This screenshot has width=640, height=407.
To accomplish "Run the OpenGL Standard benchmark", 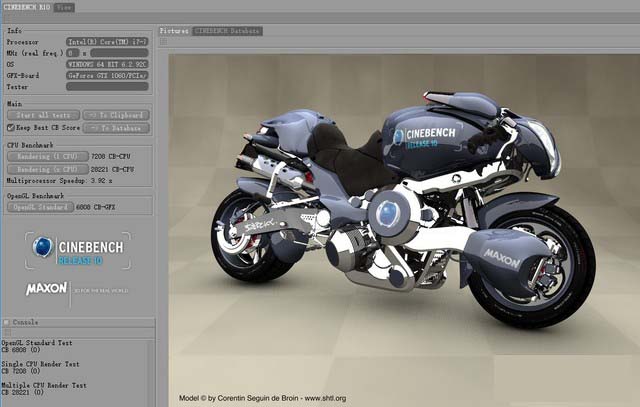I will point(40,207).
